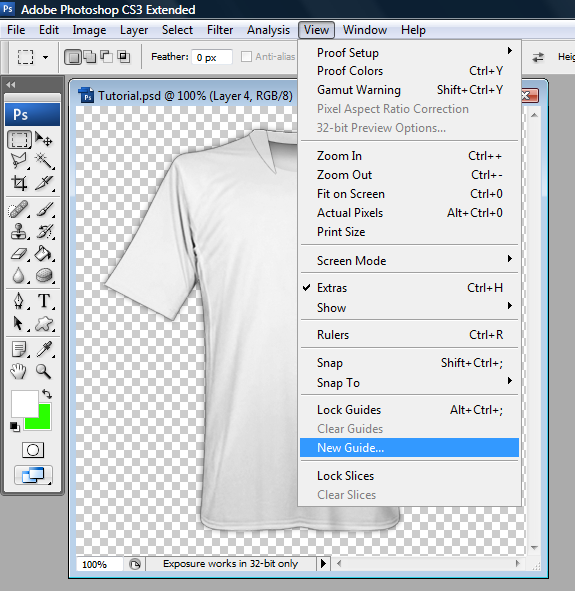Screen dimensions: 575x591
Task: Click the document vertical scrollbar down arrow
Action: (534, 548)
